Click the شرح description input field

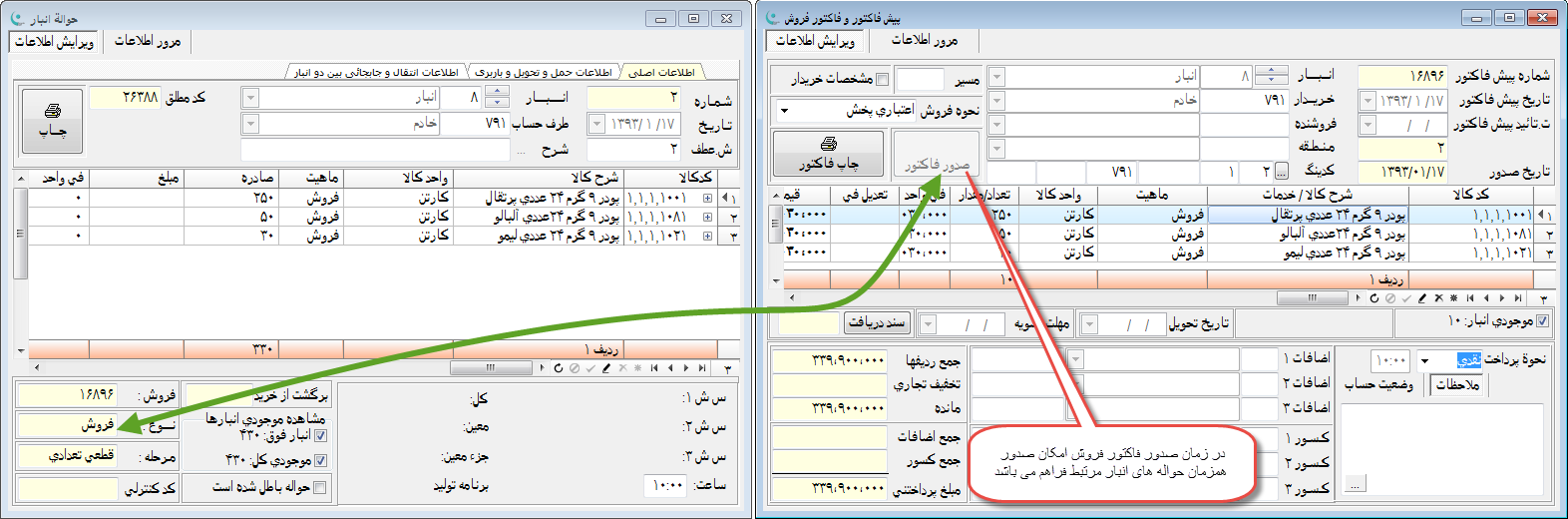(377, 150)
